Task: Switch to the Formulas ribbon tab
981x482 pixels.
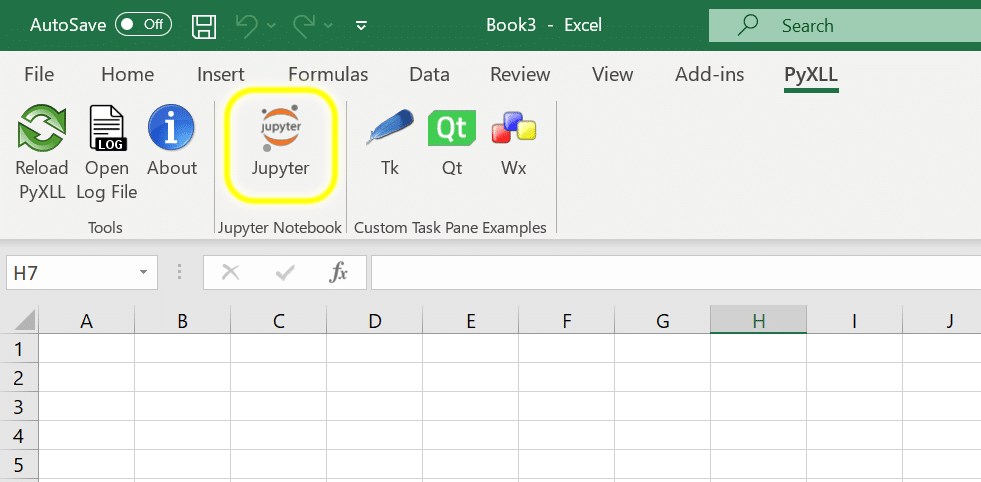Action: coord(328,75)
